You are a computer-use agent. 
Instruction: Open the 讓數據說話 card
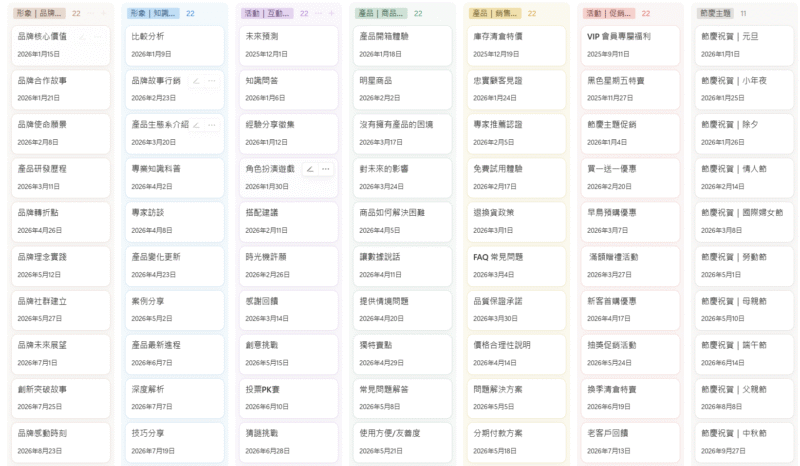tap(403, 266)
